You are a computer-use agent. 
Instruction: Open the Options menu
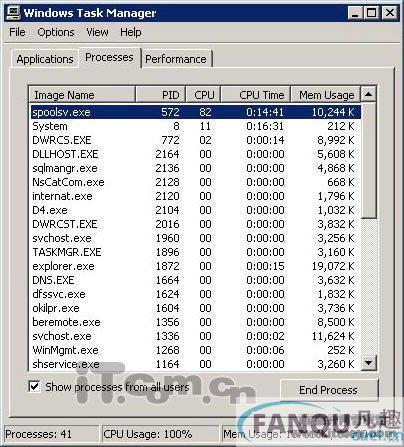coord(56,32)
